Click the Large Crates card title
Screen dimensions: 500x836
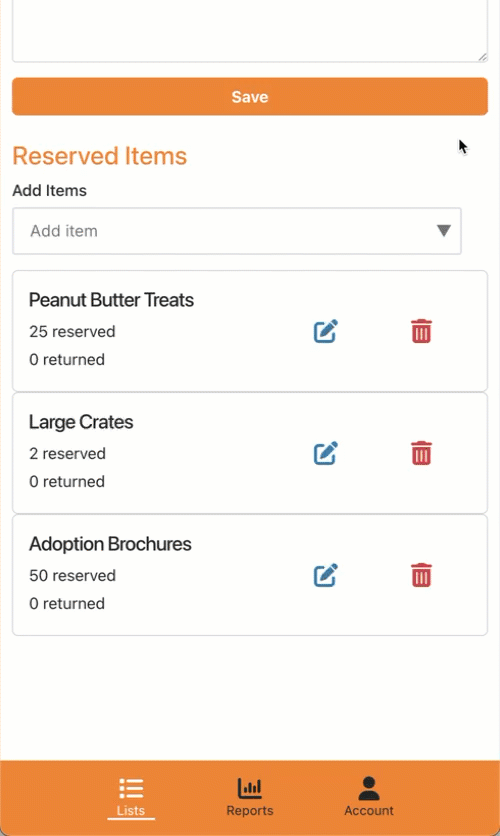pos(81,422)
